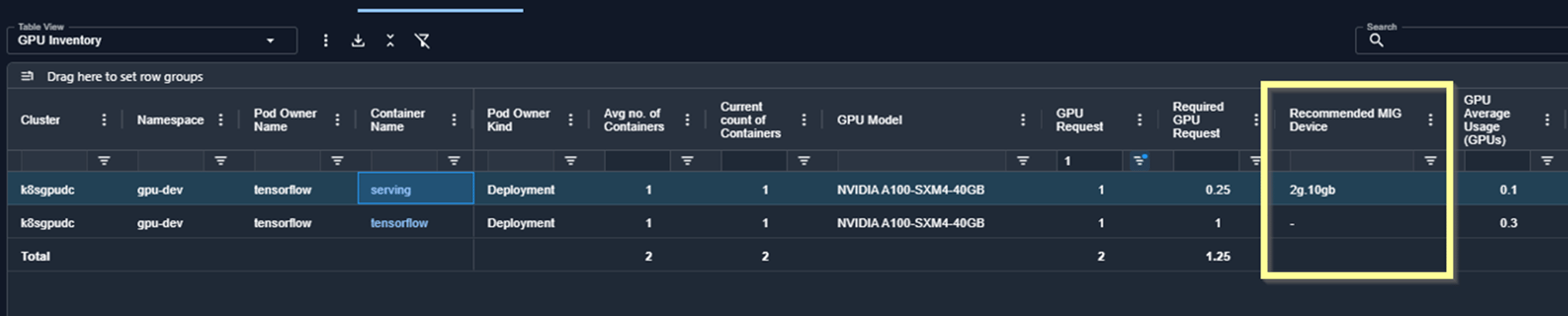The image size is (1568, 316).
Task: Open the GPU Inventory table view dropdown
Action: point(152,40)
